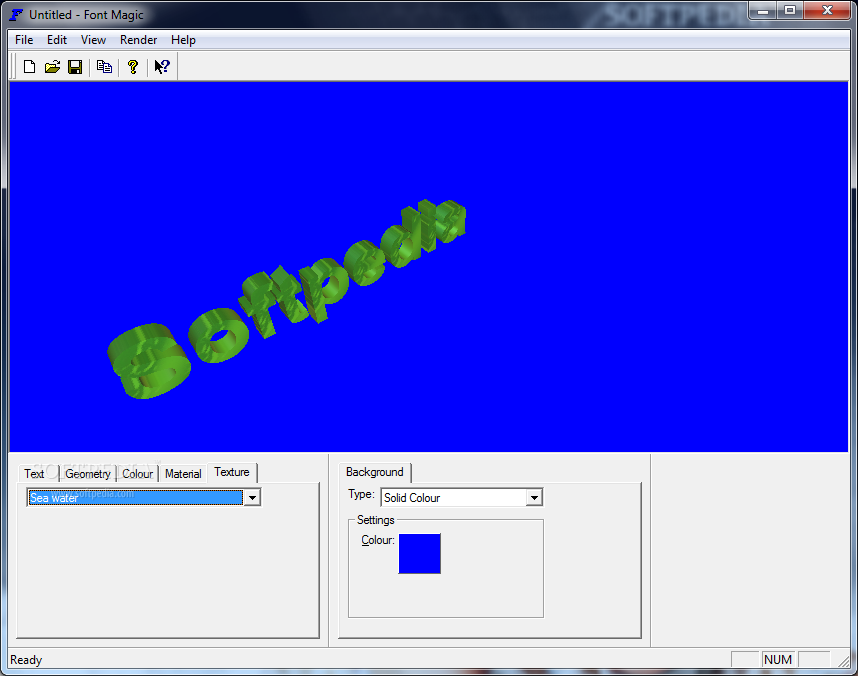Screen dimensions: 858x676
Task: Maximize the Font Magic window
Action: 790,10
